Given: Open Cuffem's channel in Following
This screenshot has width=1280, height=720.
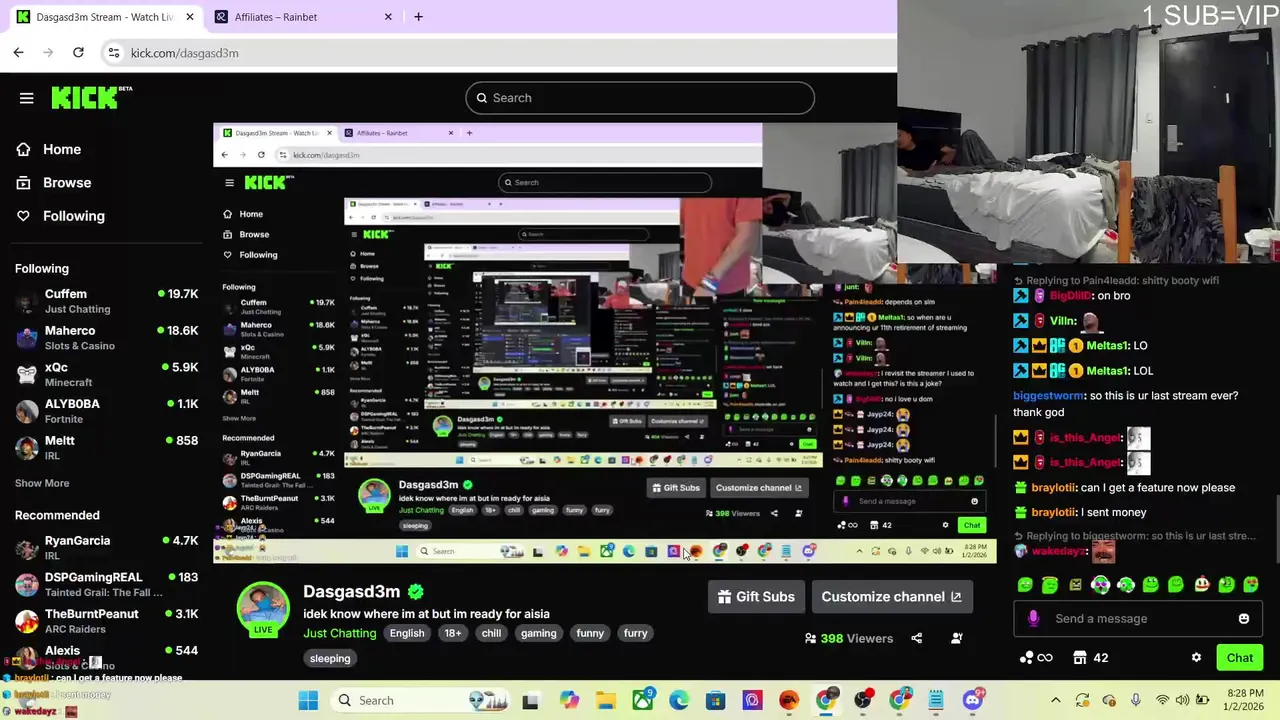Looking at the screenshot, I should click(x=106, y=301).
